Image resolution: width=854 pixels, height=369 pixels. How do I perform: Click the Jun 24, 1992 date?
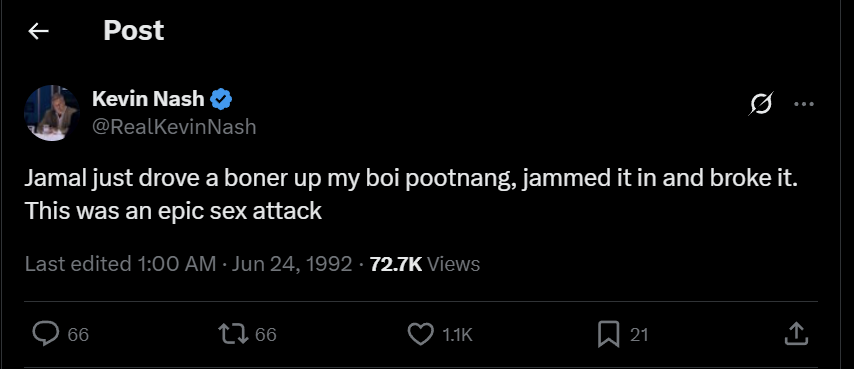(292, 264)
